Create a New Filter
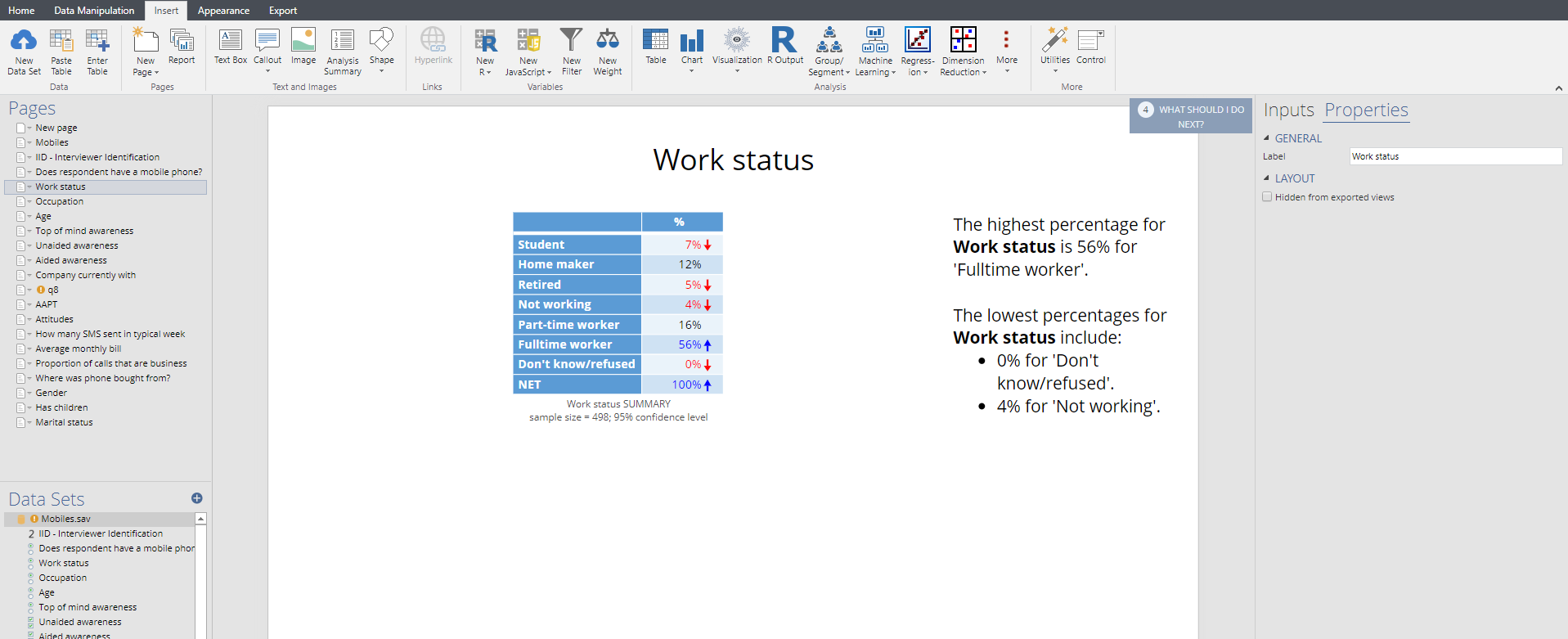 572,52
